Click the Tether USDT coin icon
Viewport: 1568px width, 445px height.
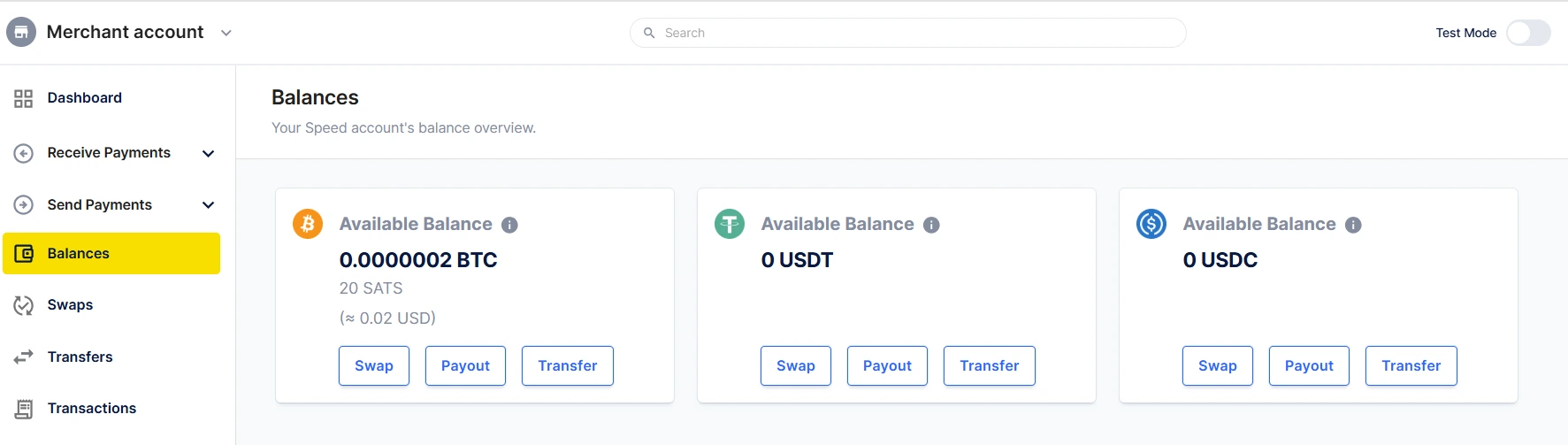pyautogui.click(x=730, y=224)
